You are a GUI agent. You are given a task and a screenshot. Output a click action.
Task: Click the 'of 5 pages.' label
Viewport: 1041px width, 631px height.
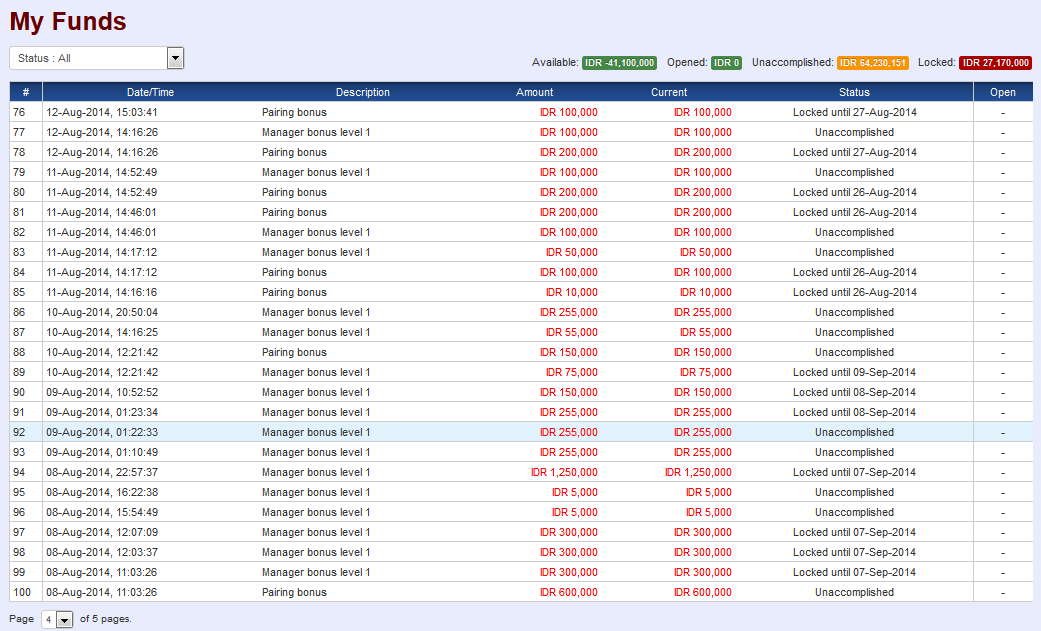point(106,618)
